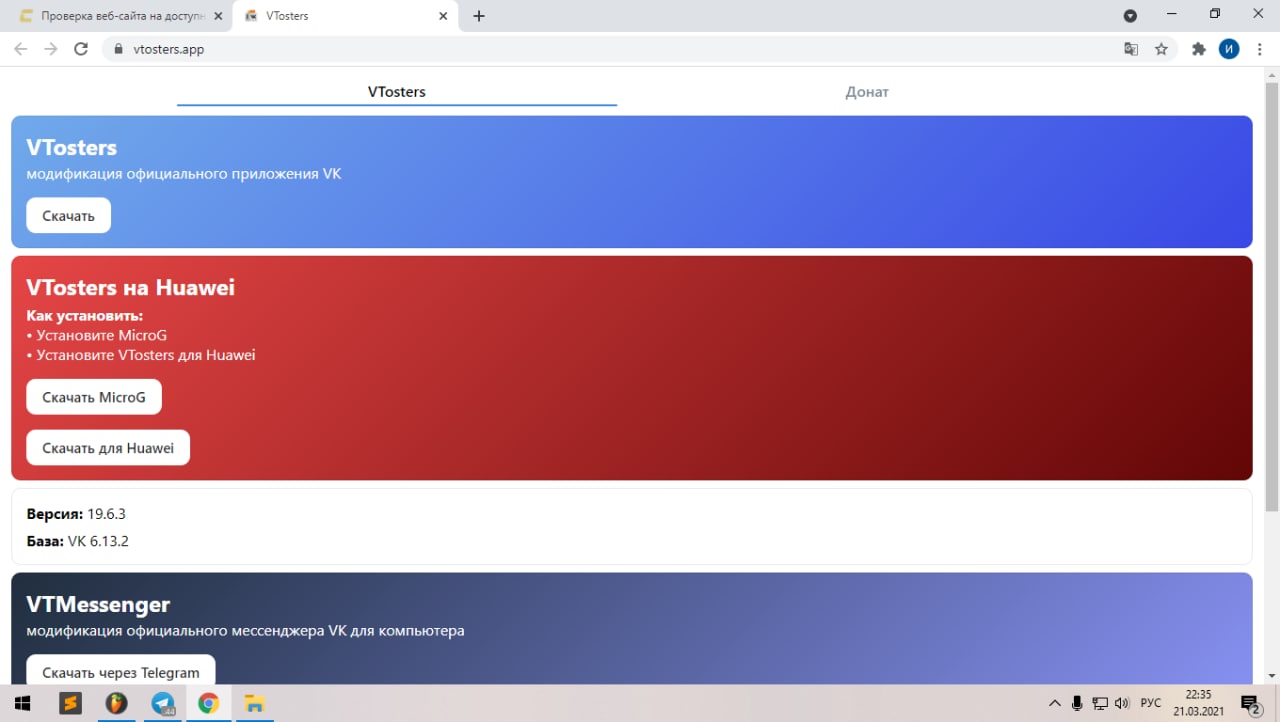Click the VTosters на Huawei heading

pos(131,288)
